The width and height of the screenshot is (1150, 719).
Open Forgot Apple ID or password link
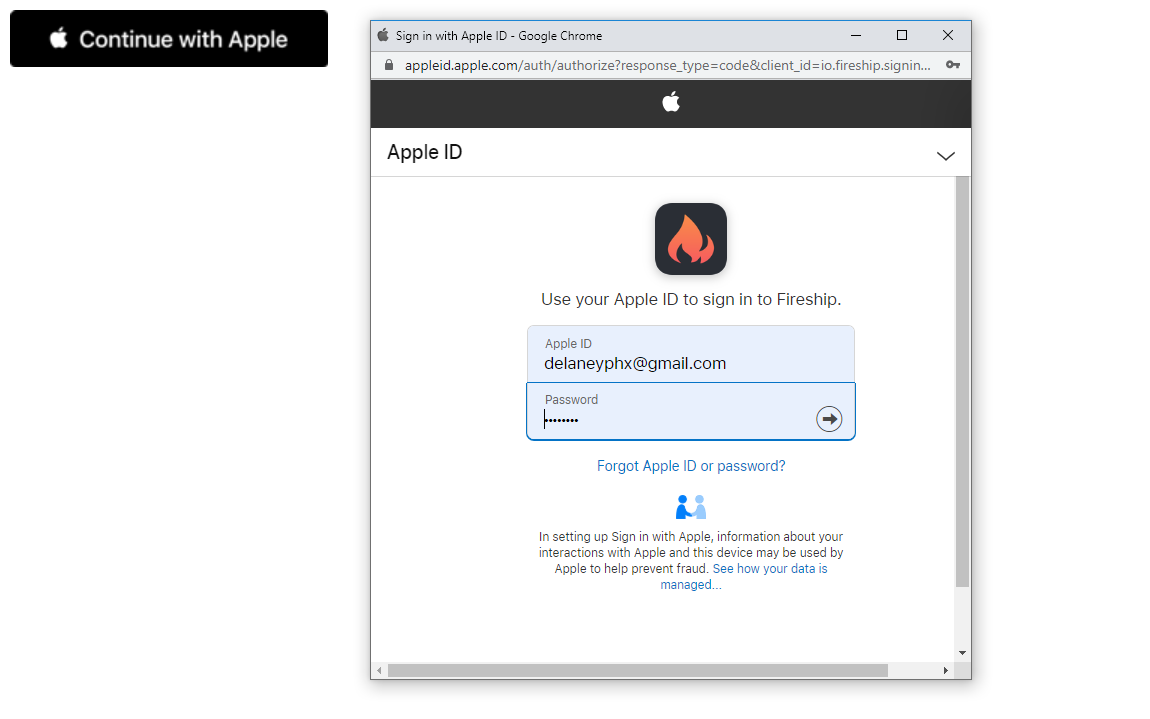690,465
